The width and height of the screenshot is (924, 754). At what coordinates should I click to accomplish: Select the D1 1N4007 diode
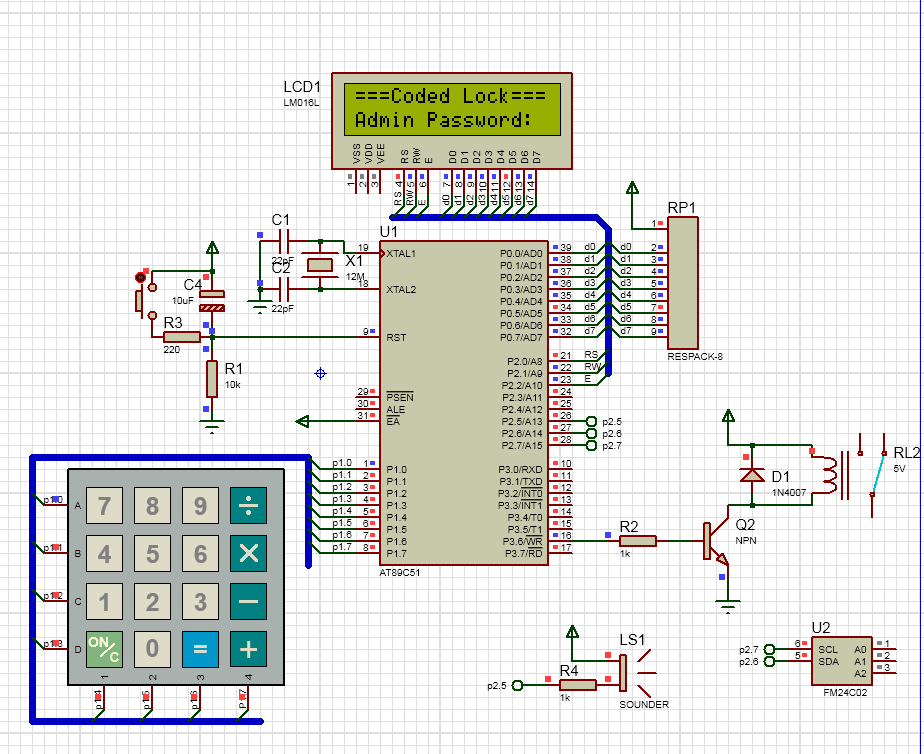752,475
